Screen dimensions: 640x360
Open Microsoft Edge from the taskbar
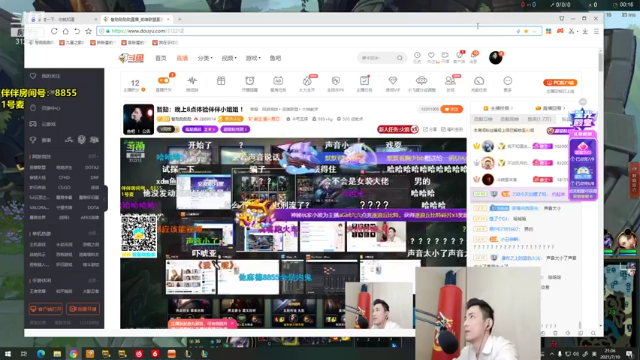point(40,354)
